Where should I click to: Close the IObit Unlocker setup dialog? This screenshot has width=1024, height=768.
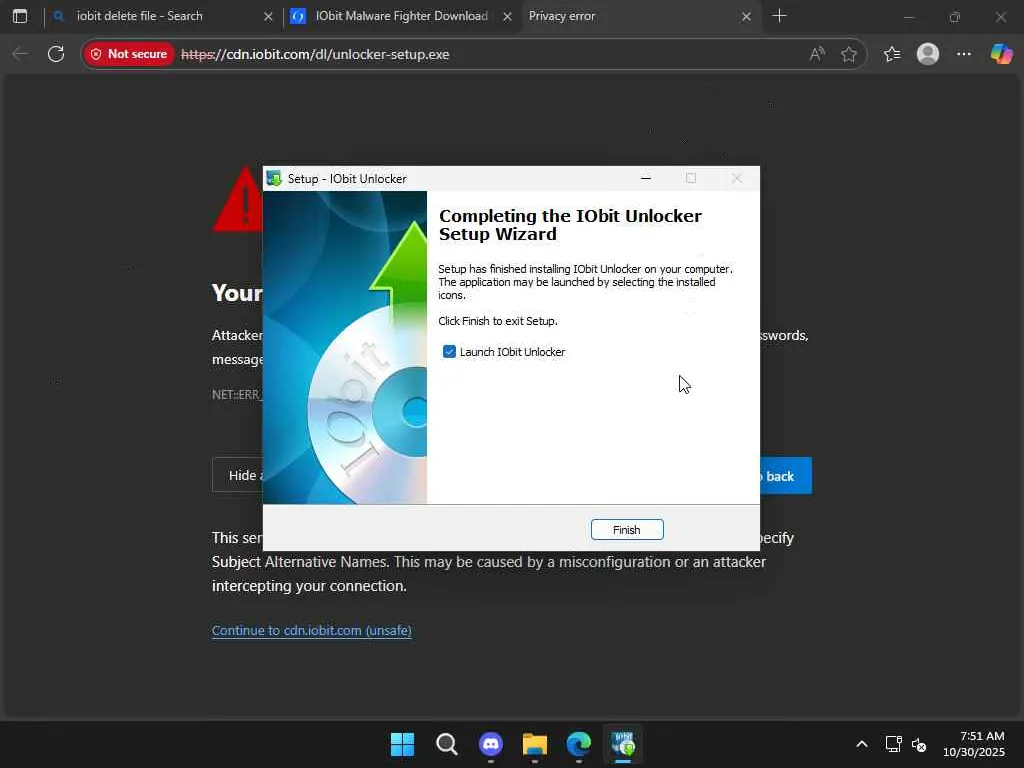coord(737,178)
